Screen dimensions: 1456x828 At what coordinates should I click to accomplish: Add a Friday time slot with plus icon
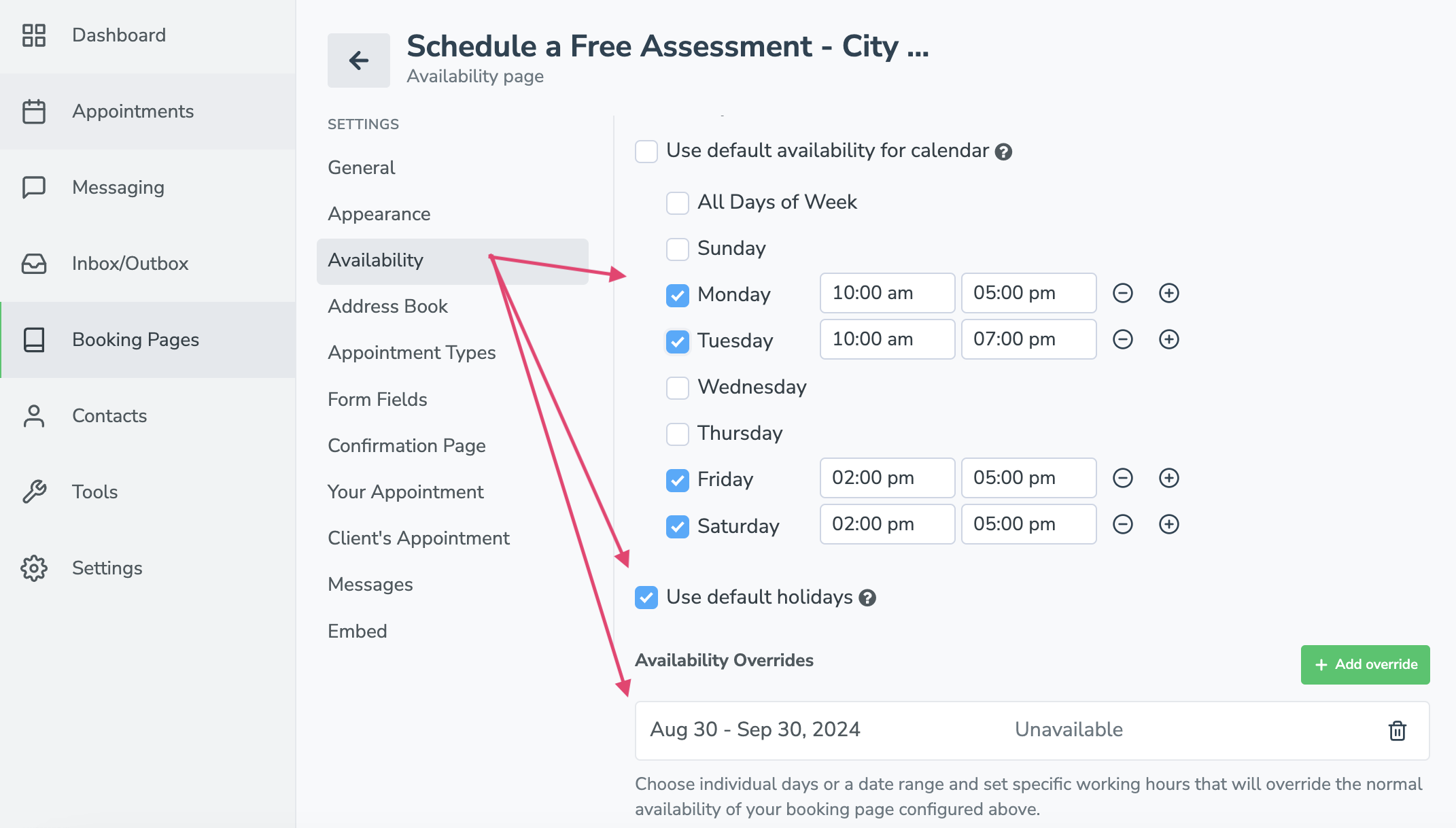1168,478
